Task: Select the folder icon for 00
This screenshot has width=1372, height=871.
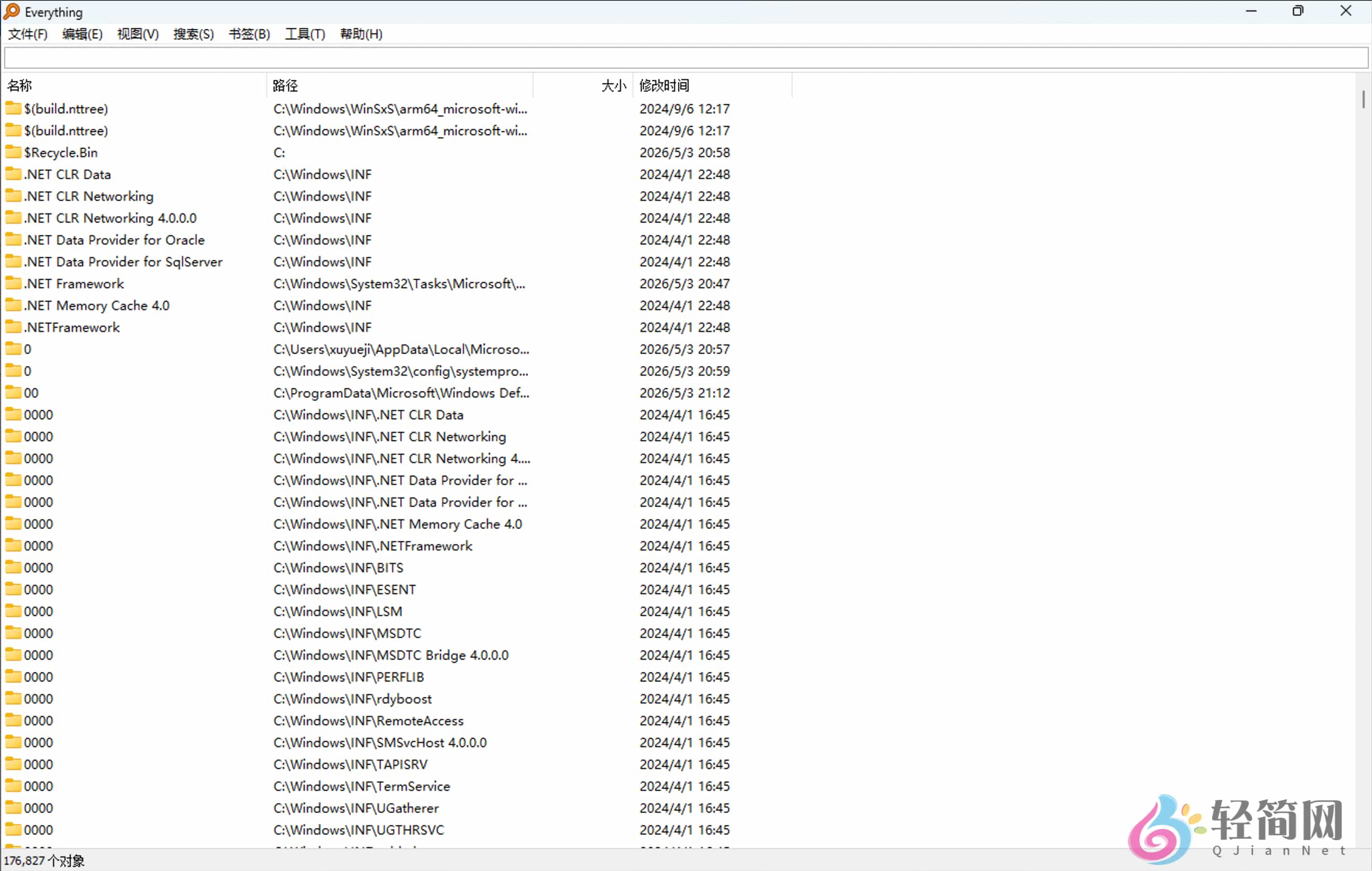Action: tap(13, 392)
